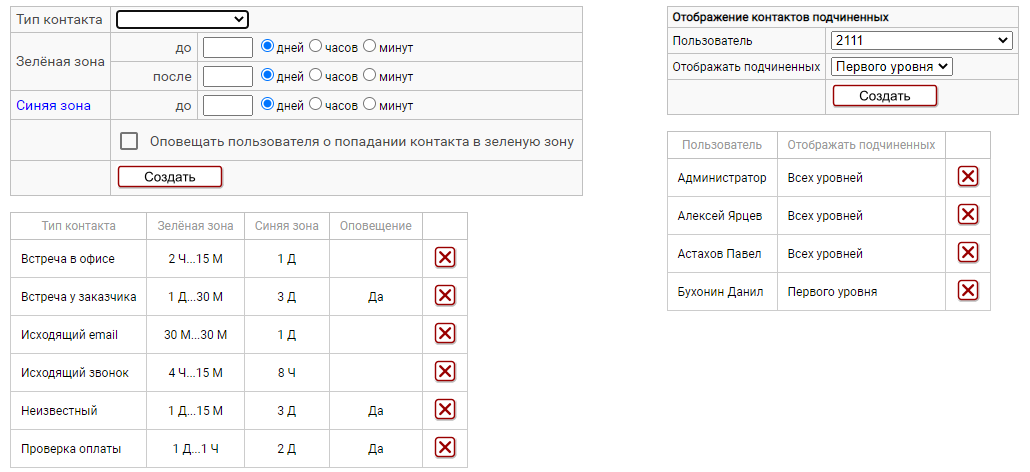
Task: Choose 'минут' for green zone 'после'
Action: click(370, 76)
